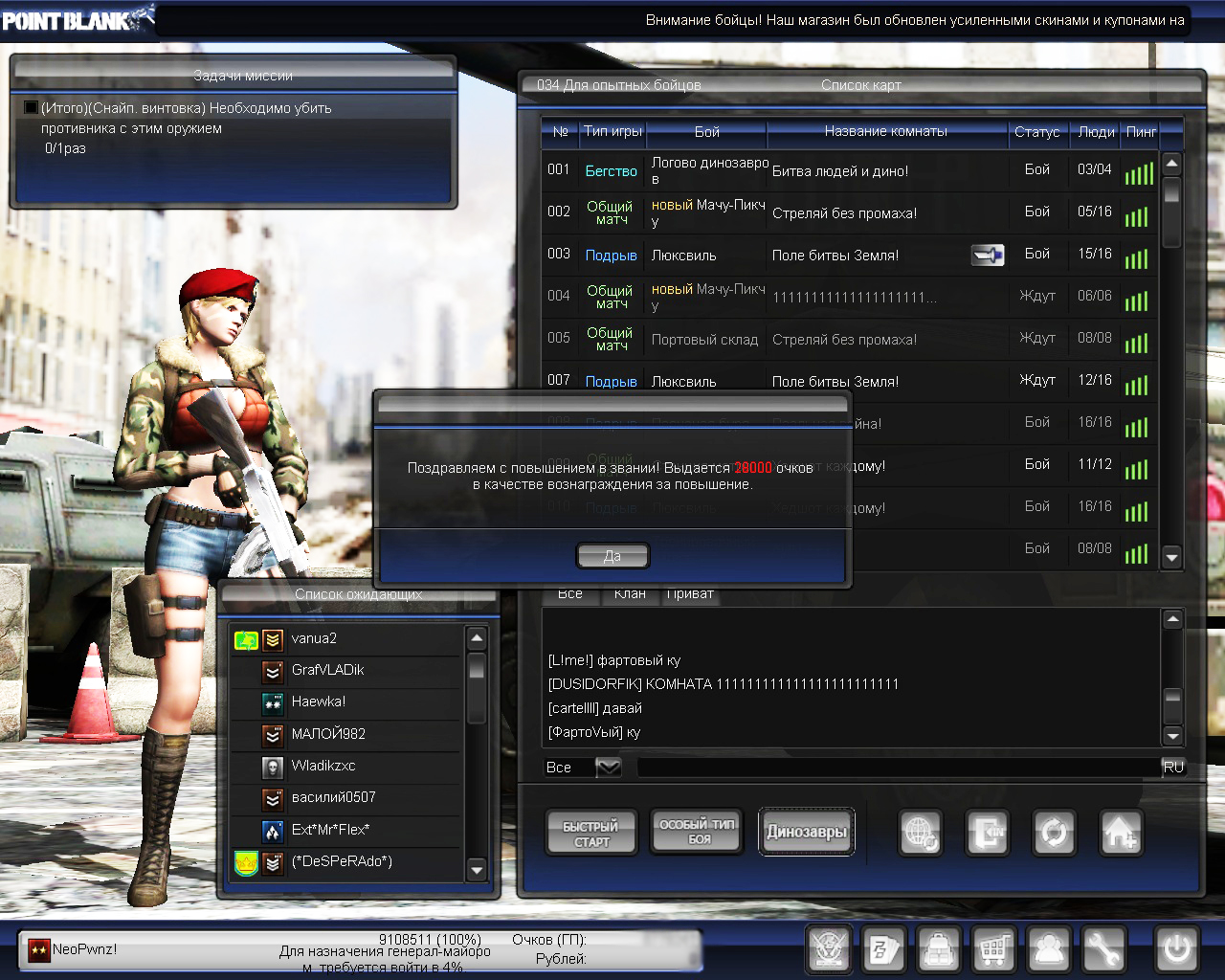This screenshot has height=980, width=1225.
Task: Open settings with the wrench icon
Action: tap(1103, 948)
